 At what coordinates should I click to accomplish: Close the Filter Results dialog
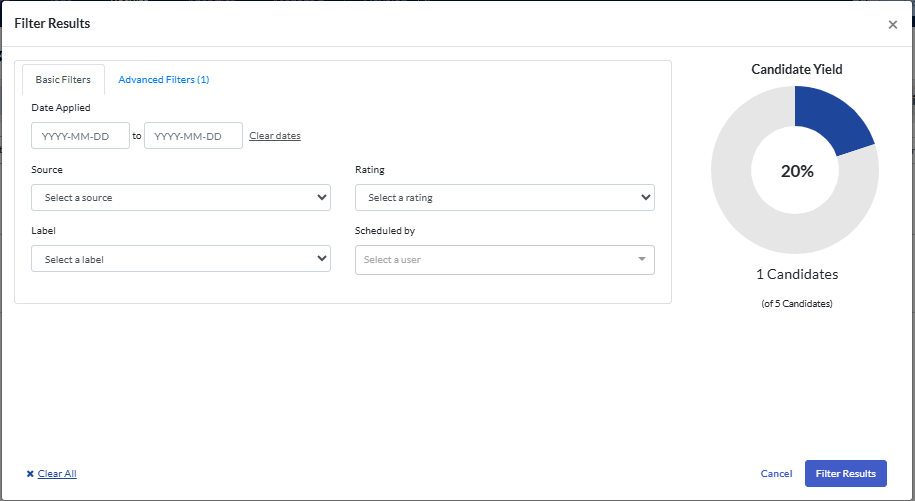tap(893, 25)
